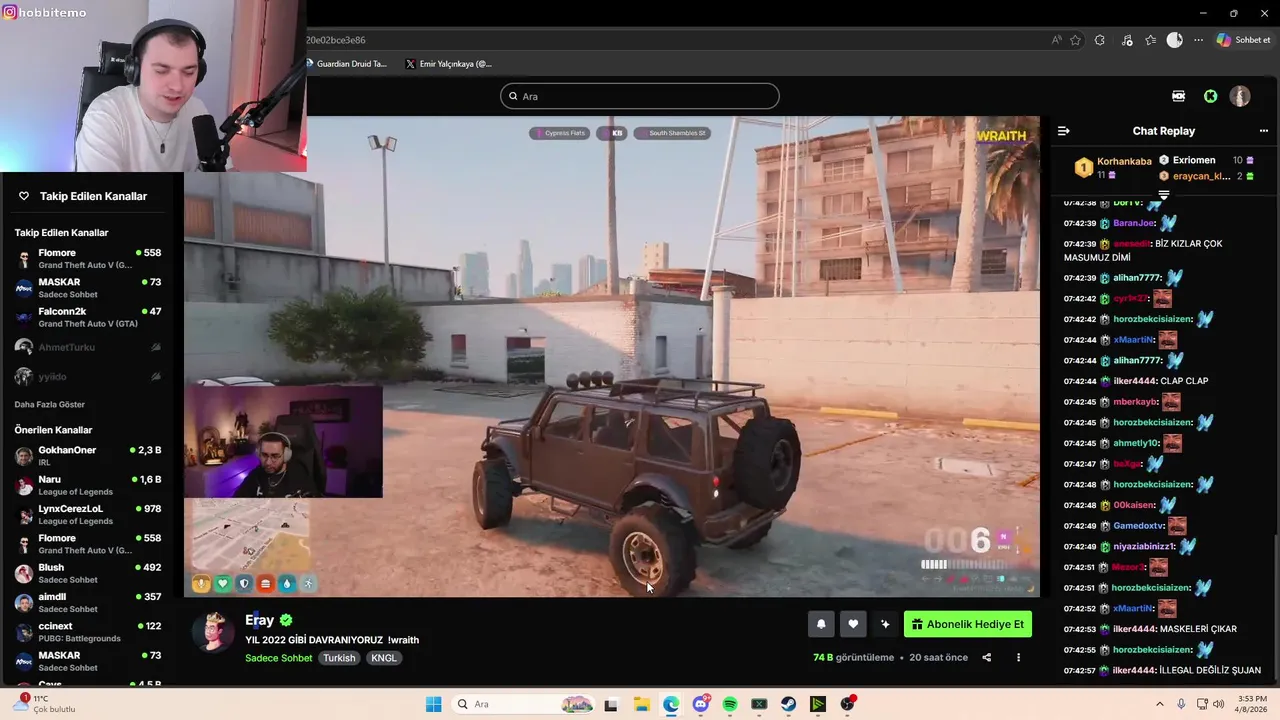Open the Naru League of Legends channel
The width and height of the screenshot is (1280, 720).
pyautogui.click(x=90, y=485)
